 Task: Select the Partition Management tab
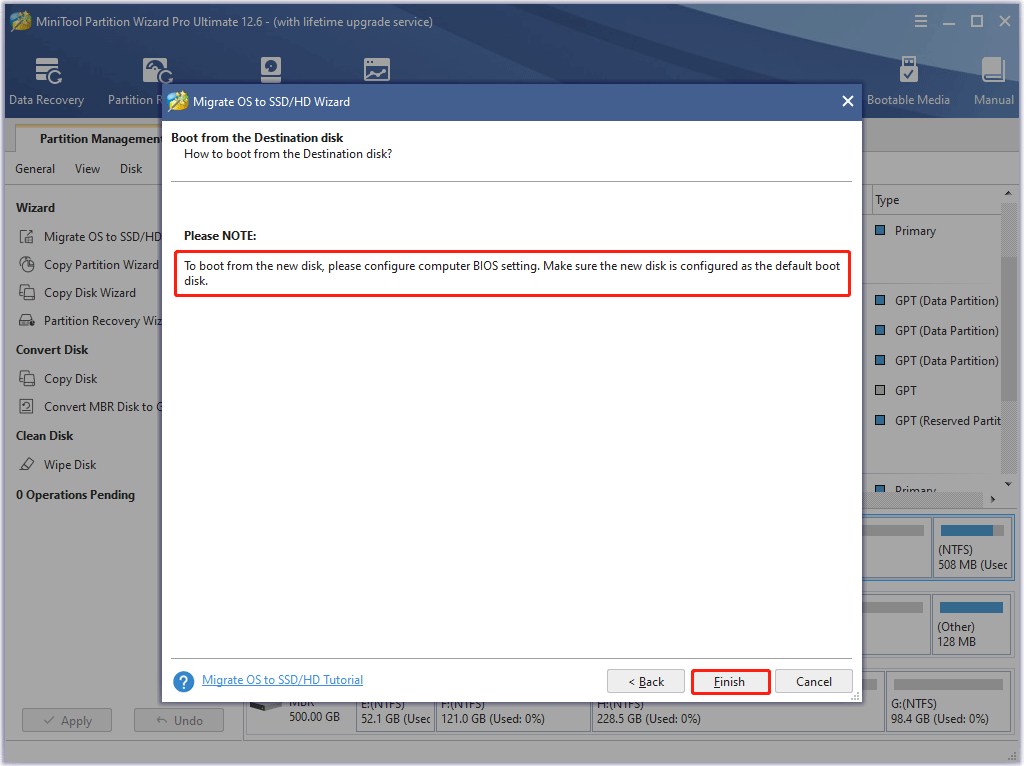89,139
